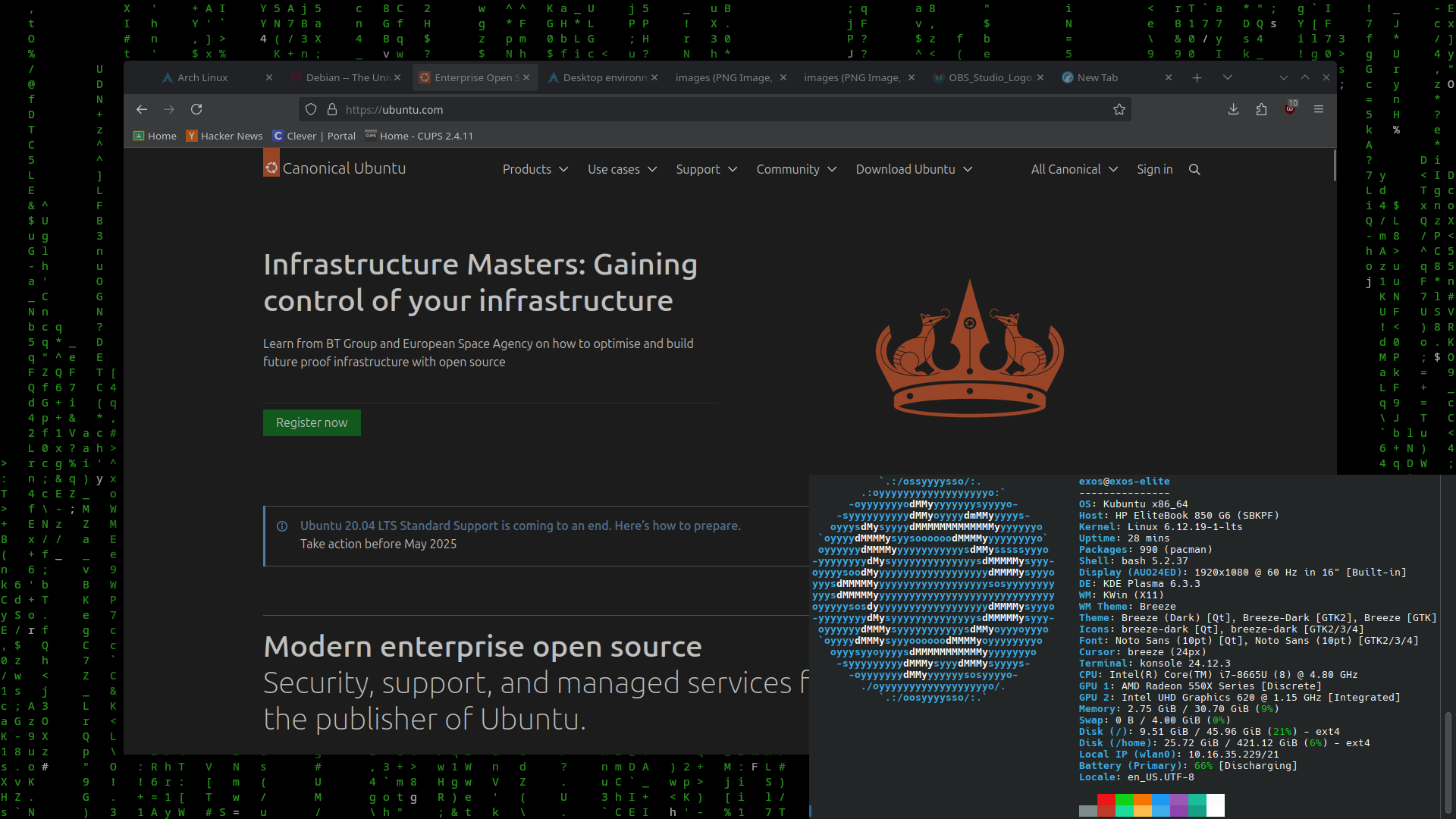Screen dimensions: 1456x819
Task: Click the Register now button
Action: (312, 422)
